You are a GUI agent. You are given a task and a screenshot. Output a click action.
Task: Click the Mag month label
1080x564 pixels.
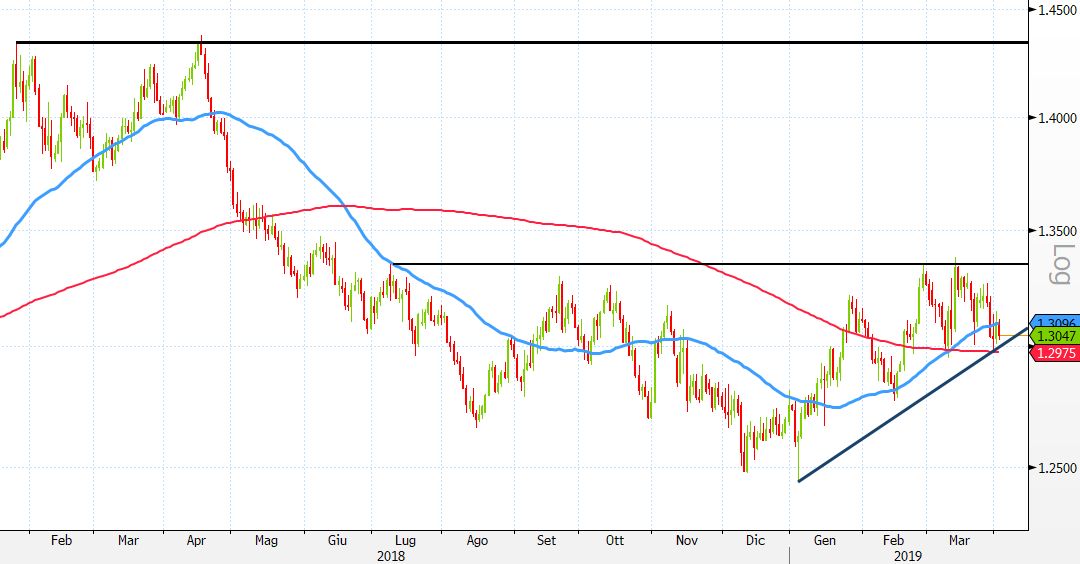[x=266, y=541]
